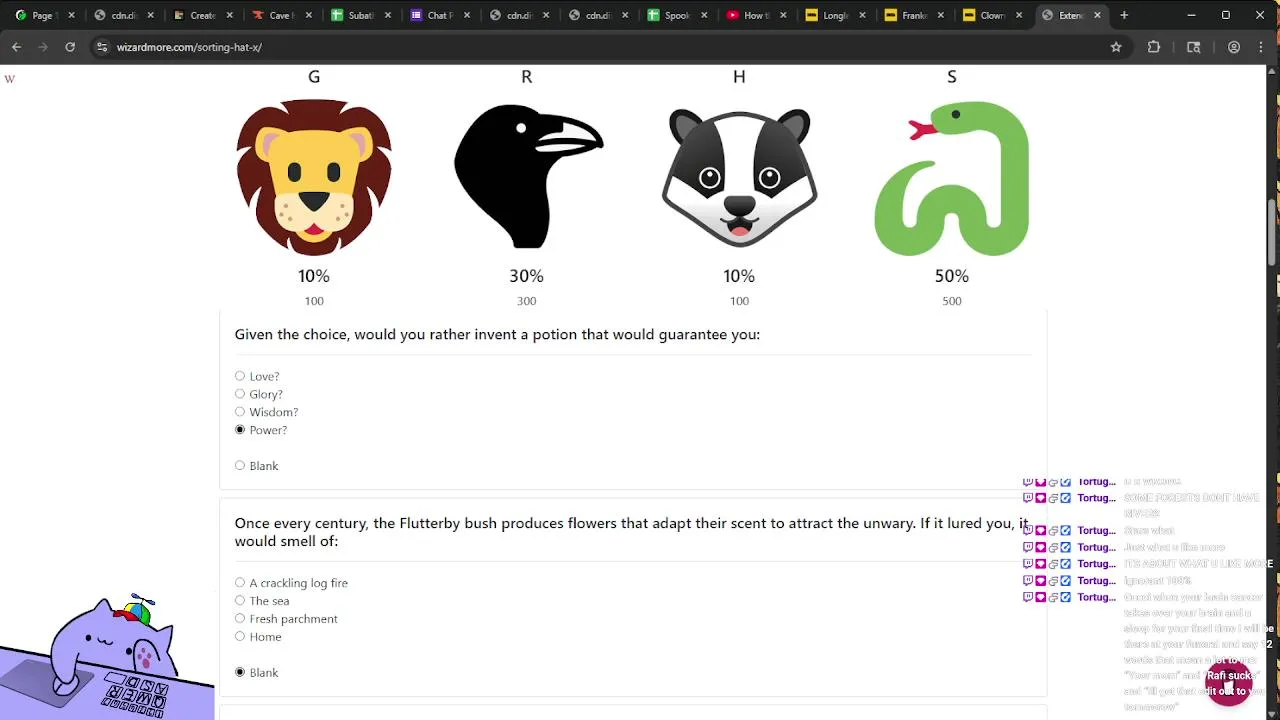Image resolution: width=1280 pixels, height=720 pixels.
Task: Click the Flutterby bush question text
Action: click(x=631, y=532)
